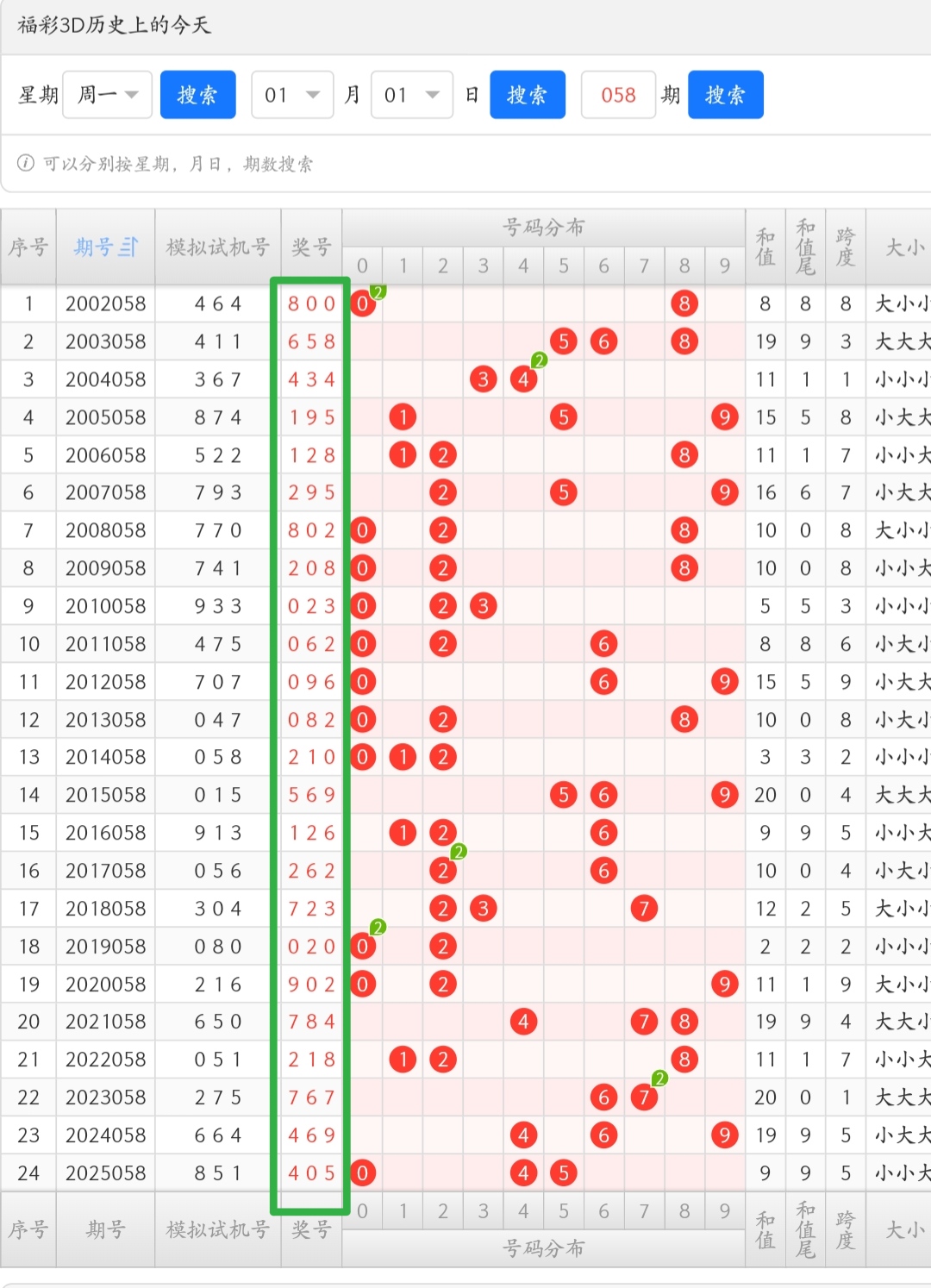Viewport: 931px width, 1288px height.
Task: Expand the day dropdown before 日
Action: click(x=412, y=95)
